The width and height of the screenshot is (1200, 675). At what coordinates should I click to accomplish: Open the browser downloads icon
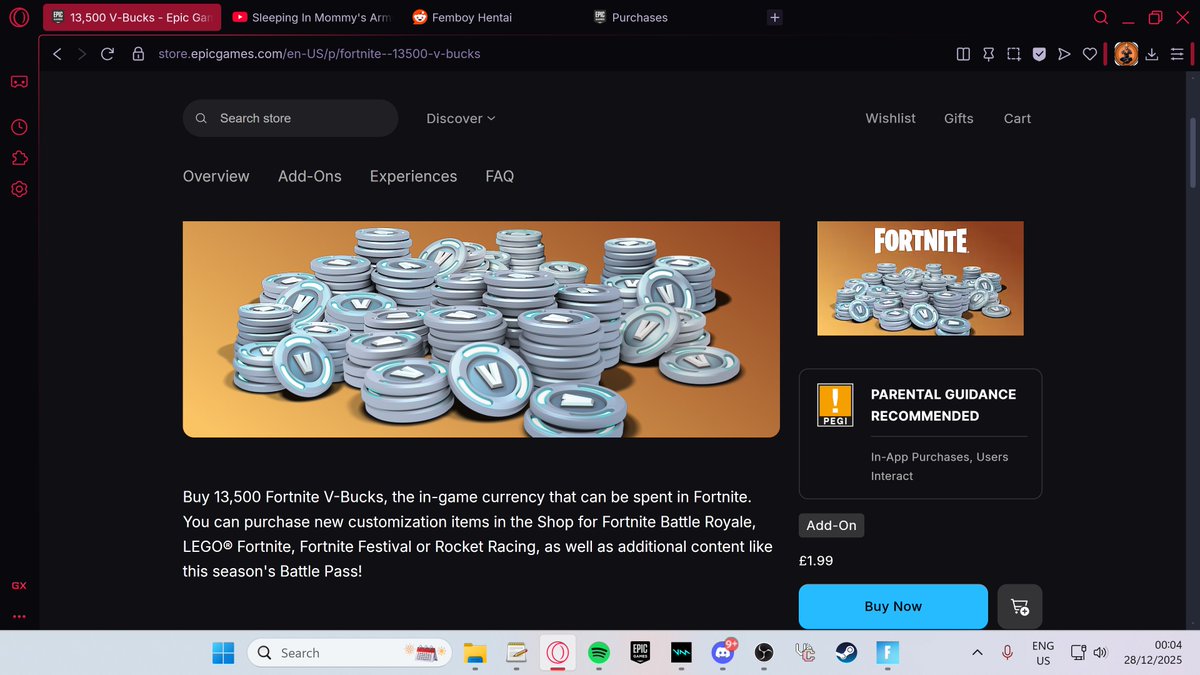[1151, 54]
